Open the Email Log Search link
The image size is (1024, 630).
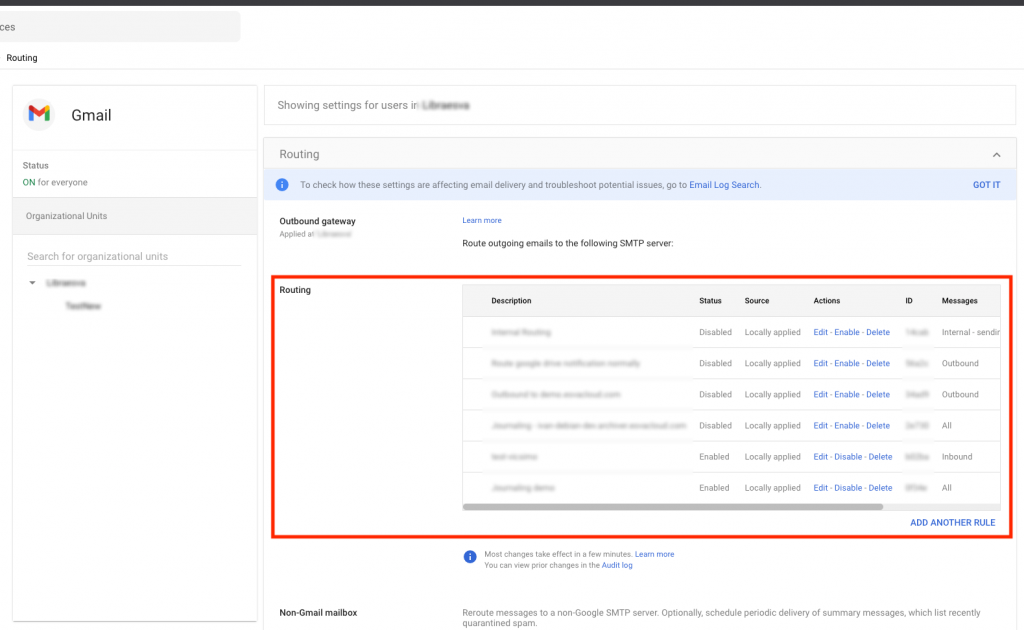pyautogui.click(x=724, y=185)
